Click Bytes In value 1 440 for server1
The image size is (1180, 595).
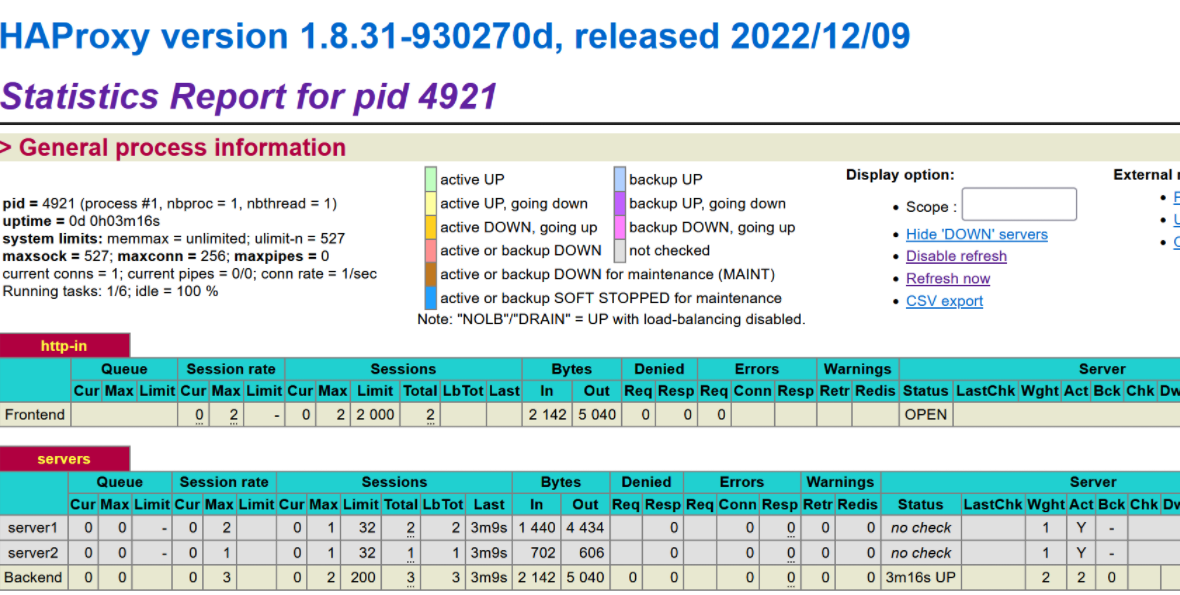[537, 528]
